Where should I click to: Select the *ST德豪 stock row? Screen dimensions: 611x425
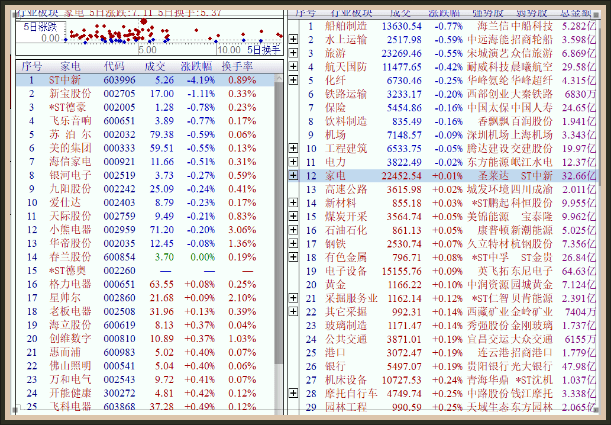point(145,108)
